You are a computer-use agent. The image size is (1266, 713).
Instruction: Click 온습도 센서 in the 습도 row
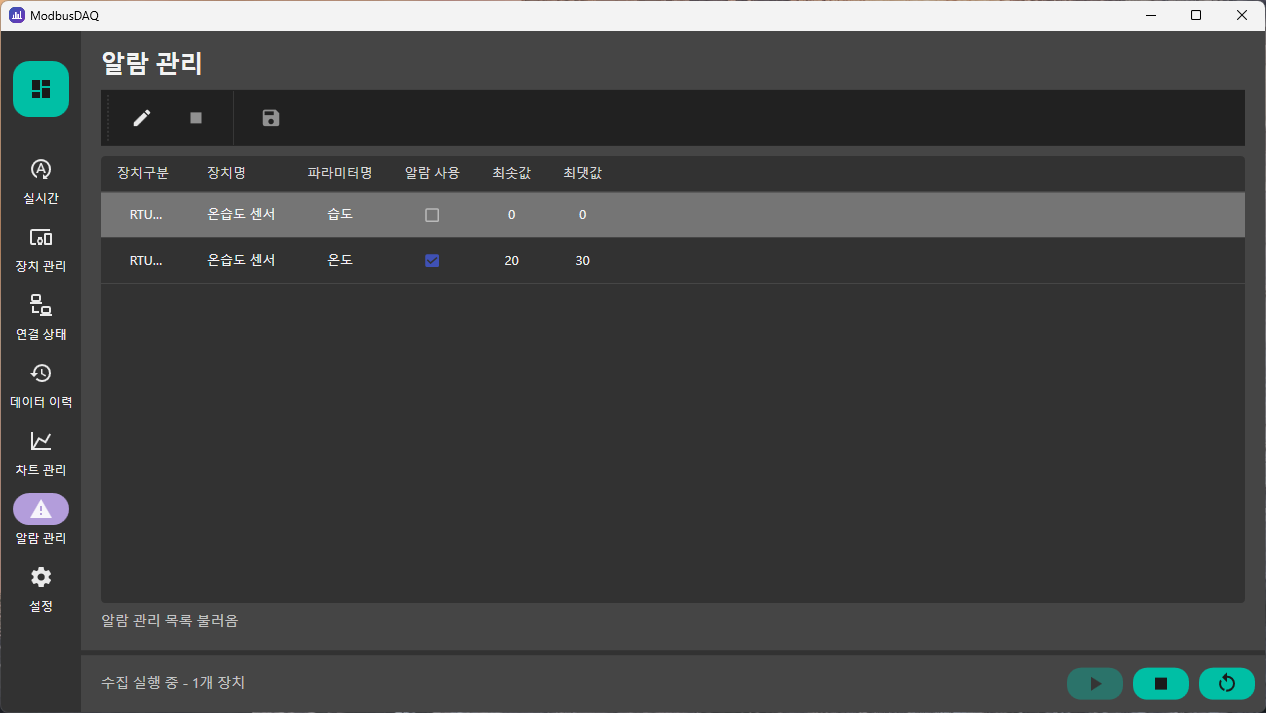coord(241,214)
